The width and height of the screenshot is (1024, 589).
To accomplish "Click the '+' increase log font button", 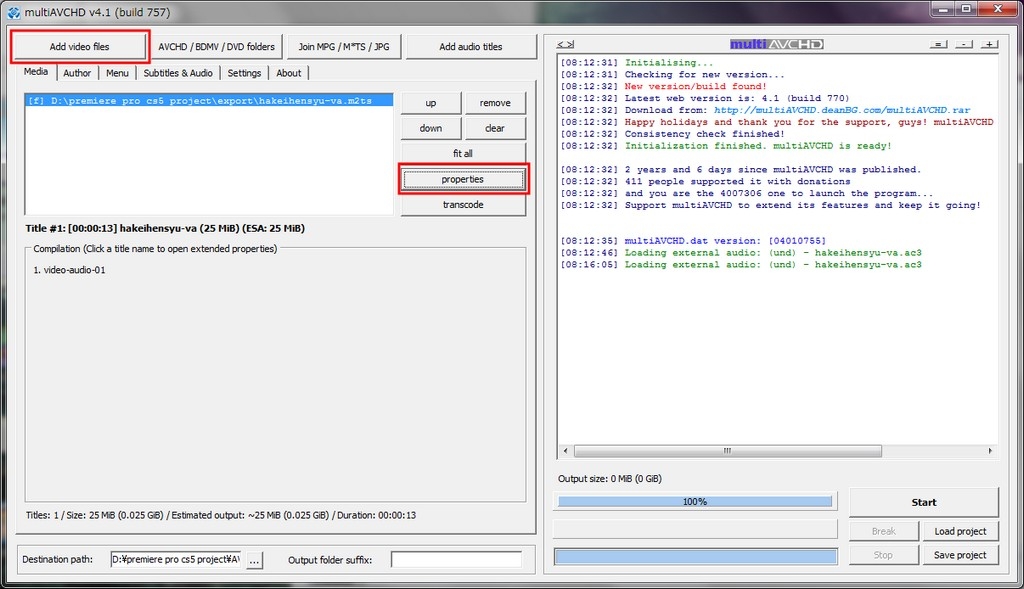I will click(x=988, y=44).
